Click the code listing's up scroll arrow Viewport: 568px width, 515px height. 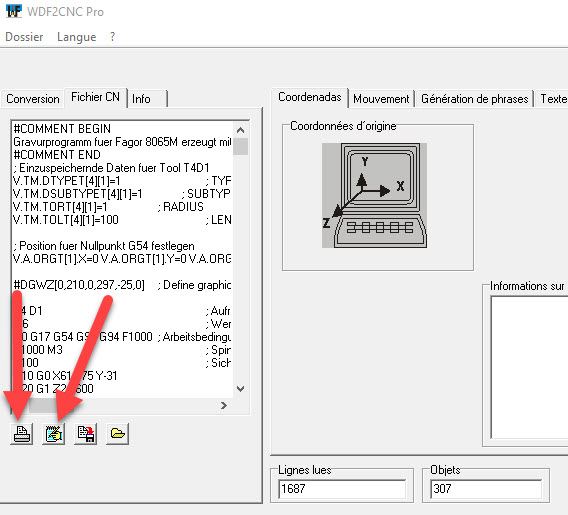241,130
